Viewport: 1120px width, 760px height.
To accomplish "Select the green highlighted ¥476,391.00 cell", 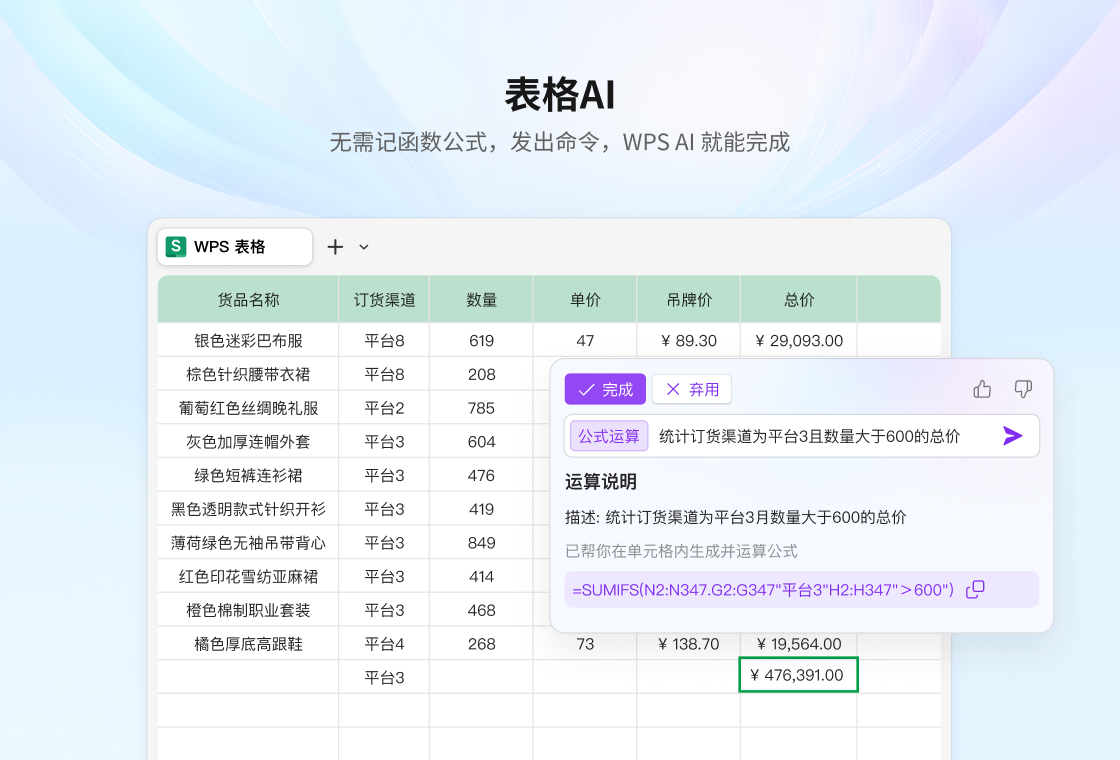I will tap(798, 675).
